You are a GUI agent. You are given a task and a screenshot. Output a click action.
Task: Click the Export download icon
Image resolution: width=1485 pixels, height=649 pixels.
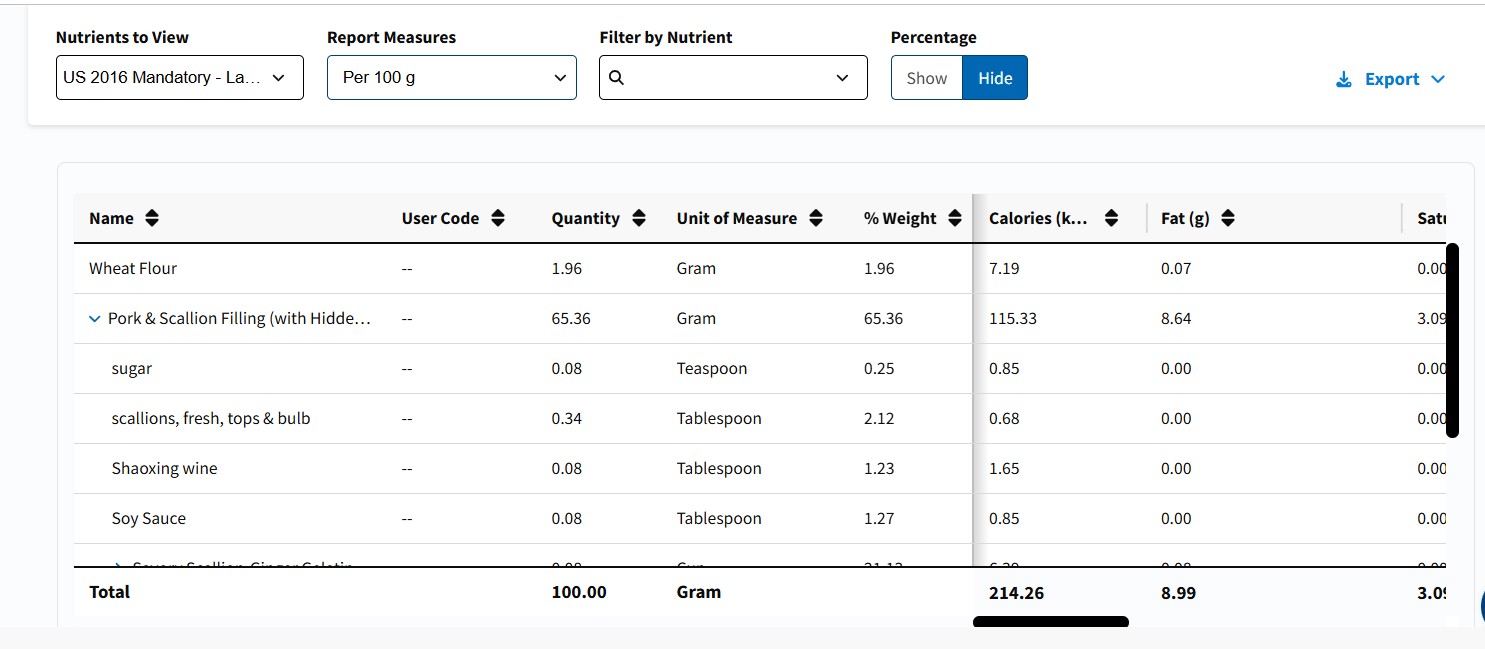[1344, 79]
